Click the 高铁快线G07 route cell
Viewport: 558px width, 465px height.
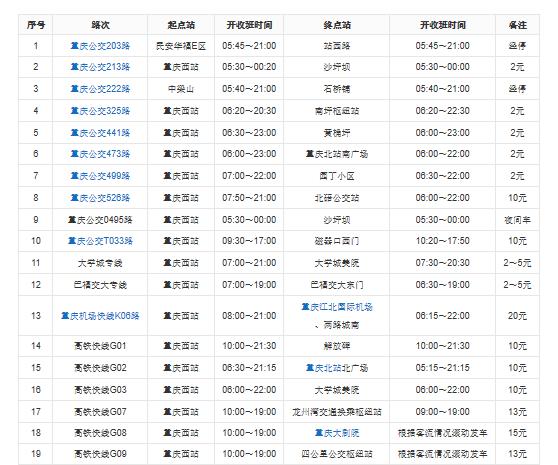coord(100,412)
